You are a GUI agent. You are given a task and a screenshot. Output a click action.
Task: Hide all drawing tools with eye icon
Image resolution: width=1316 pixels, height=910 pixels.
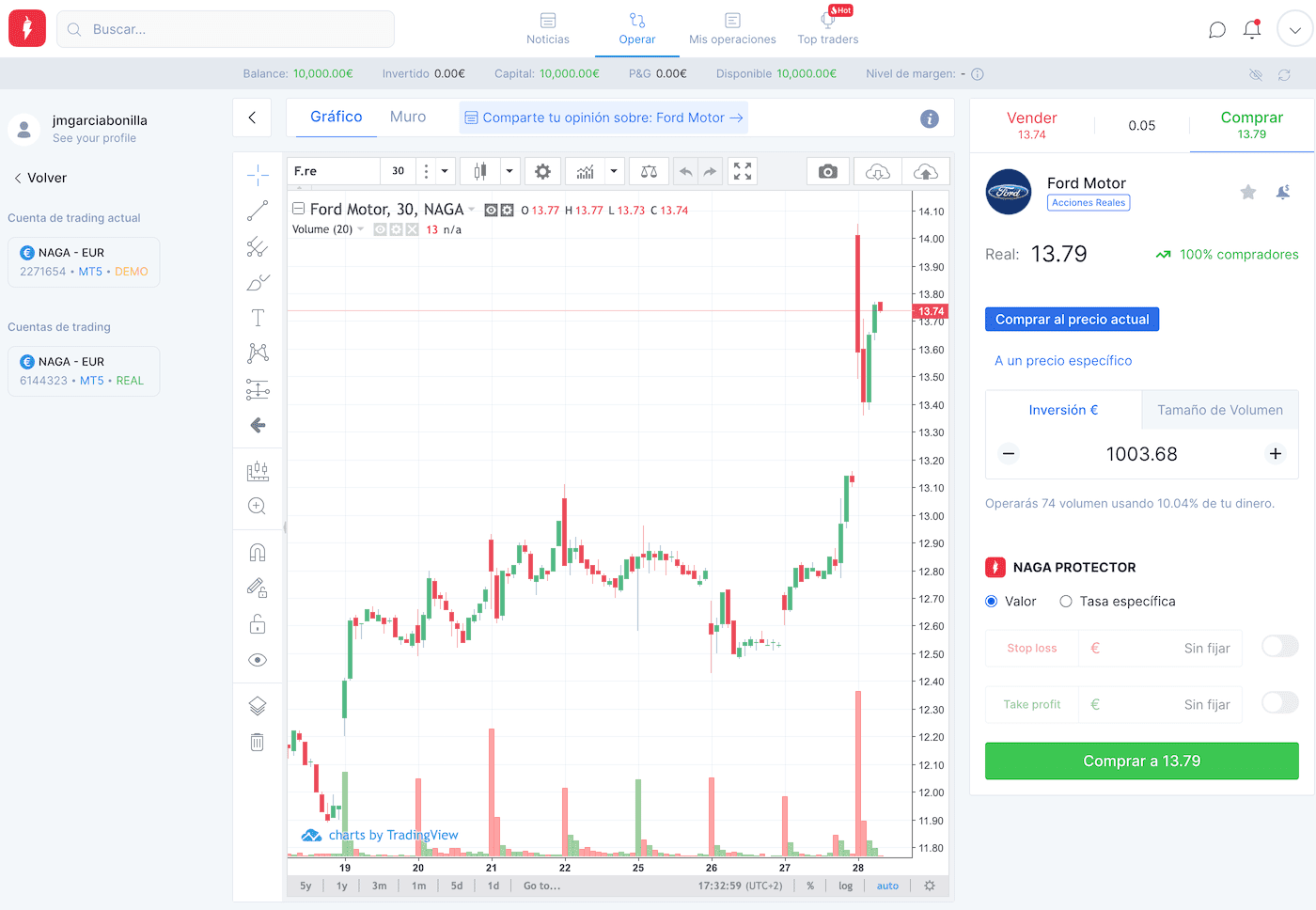(258, 660)
